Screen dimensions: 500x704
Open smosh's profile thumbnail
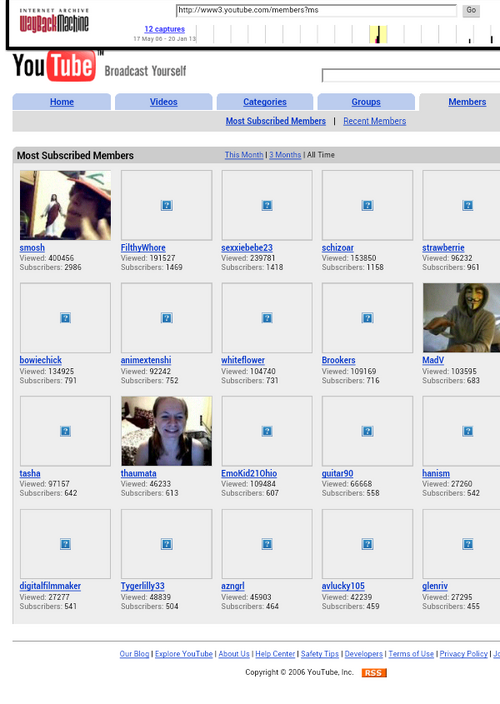(65, 205)
